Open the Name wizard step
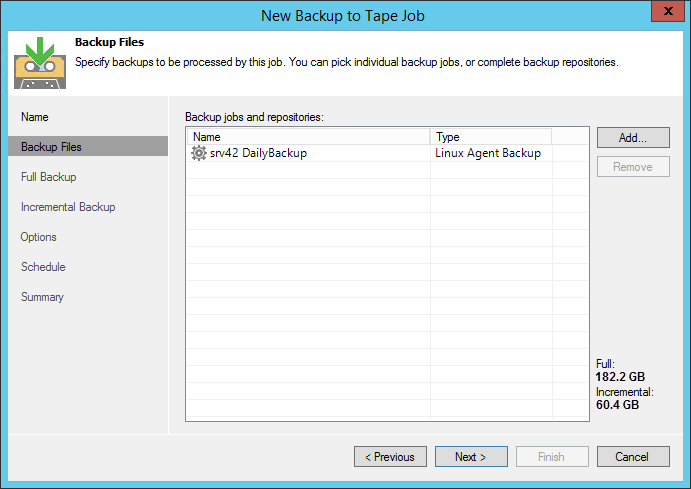 click(35, 117)
